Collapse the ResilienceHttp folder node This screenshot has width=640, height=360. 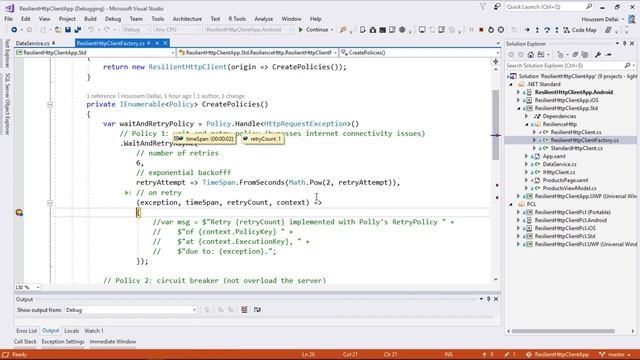point(527,124)
